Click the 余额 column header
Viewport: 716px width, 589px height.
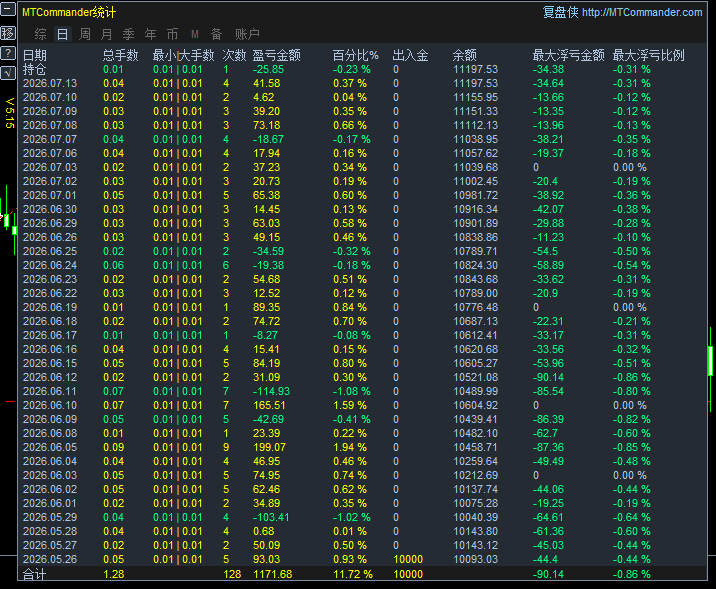465,56
